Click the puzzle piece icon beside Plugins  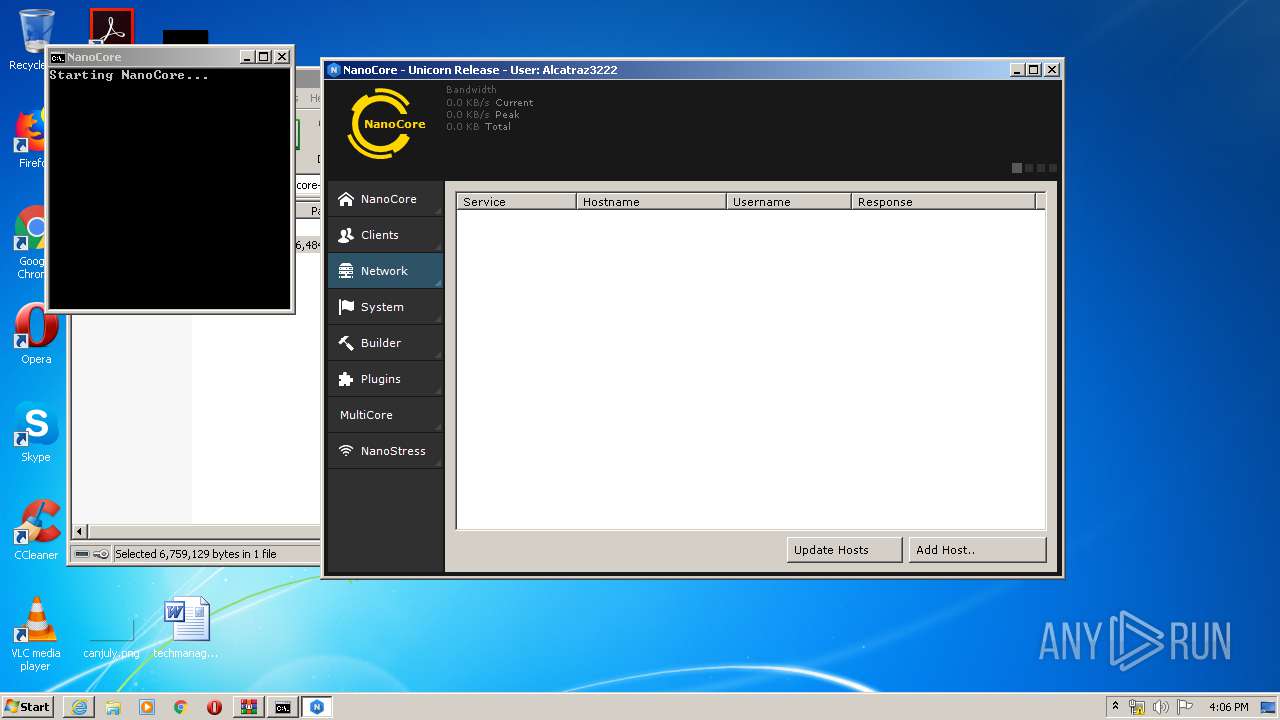point(346,379)
